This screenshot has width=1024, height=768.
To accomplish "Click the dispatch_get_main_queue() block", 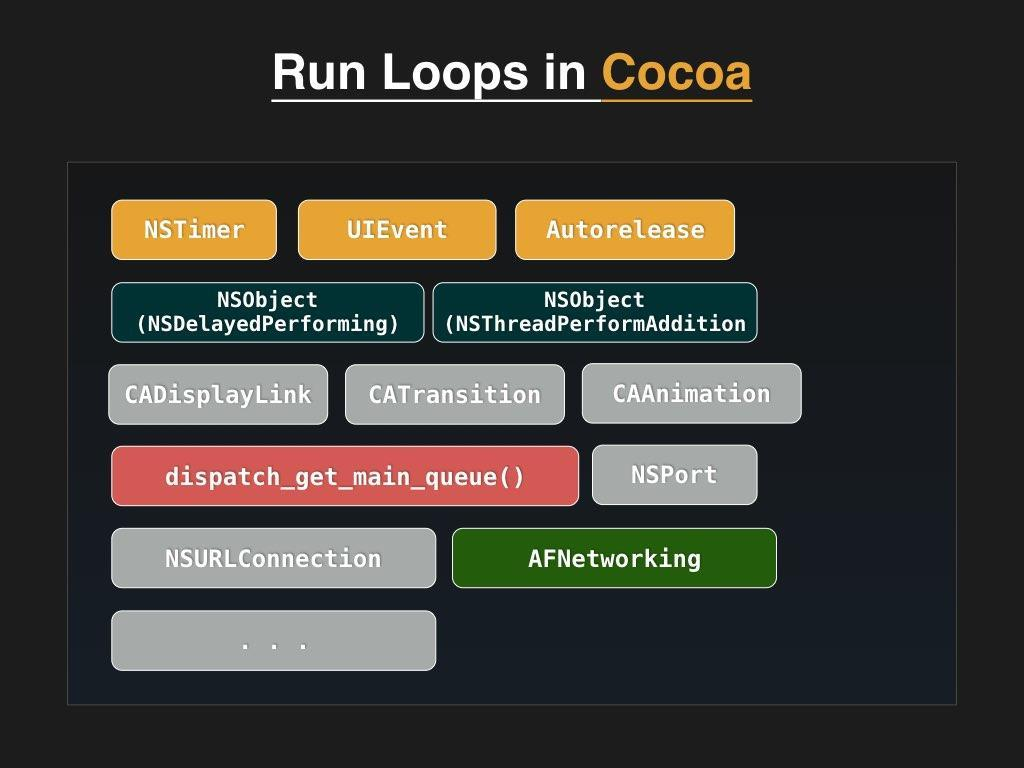I will 345,476.
